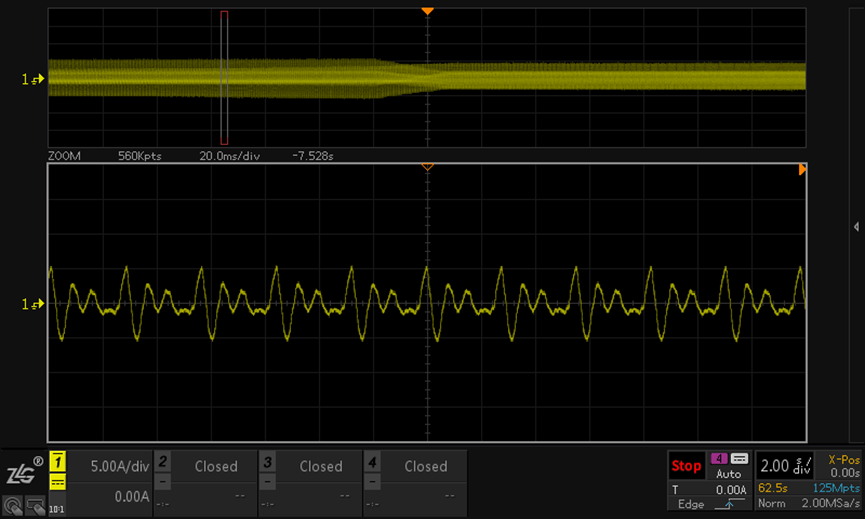The width and height of the screenshot is (865, 519).
Task: Click the white trigger coupling icon beside badge 4
Action: pyautogui.click(x=739, y=459)
